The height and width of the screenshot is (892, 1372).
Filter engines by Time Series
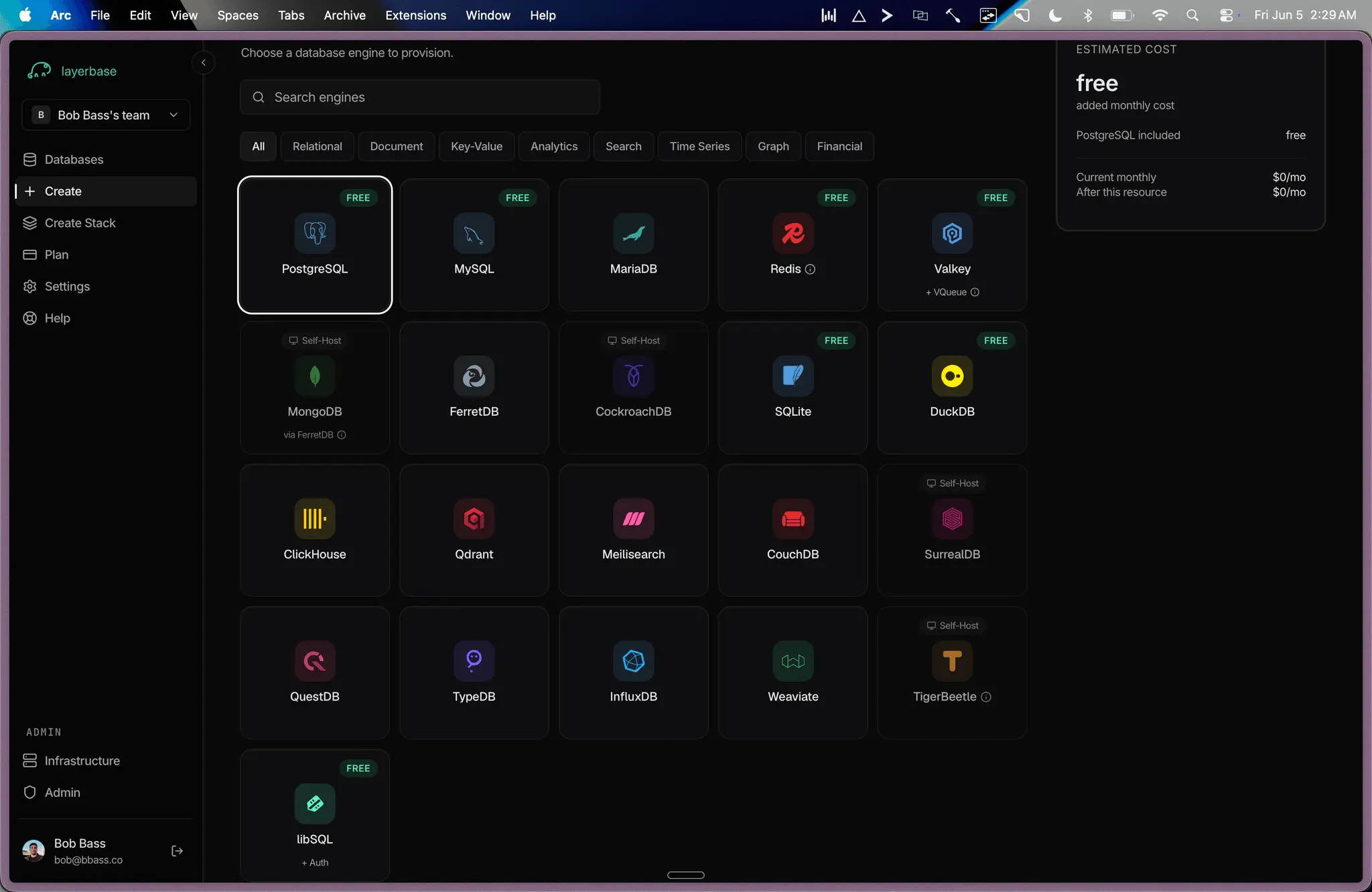[699, 147]
